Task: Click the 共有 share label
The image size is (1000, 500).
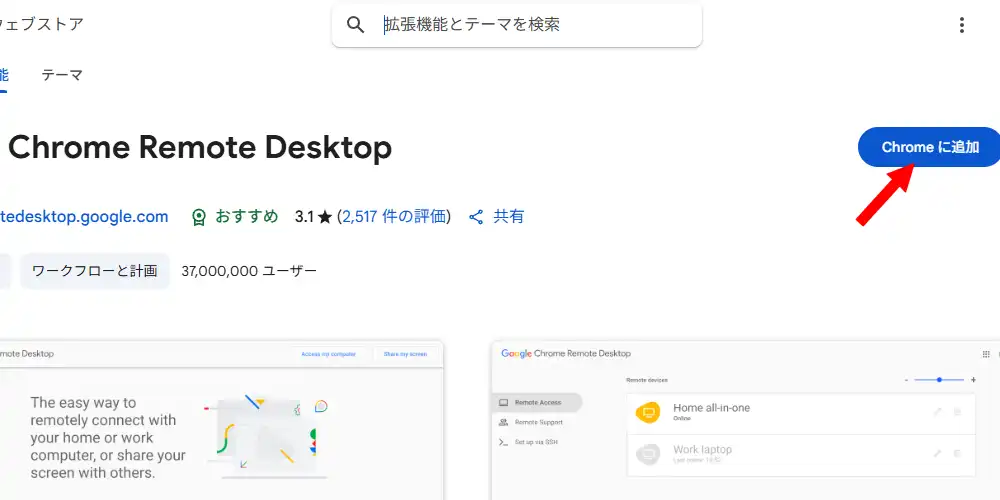Action: [x=508, y=217]
